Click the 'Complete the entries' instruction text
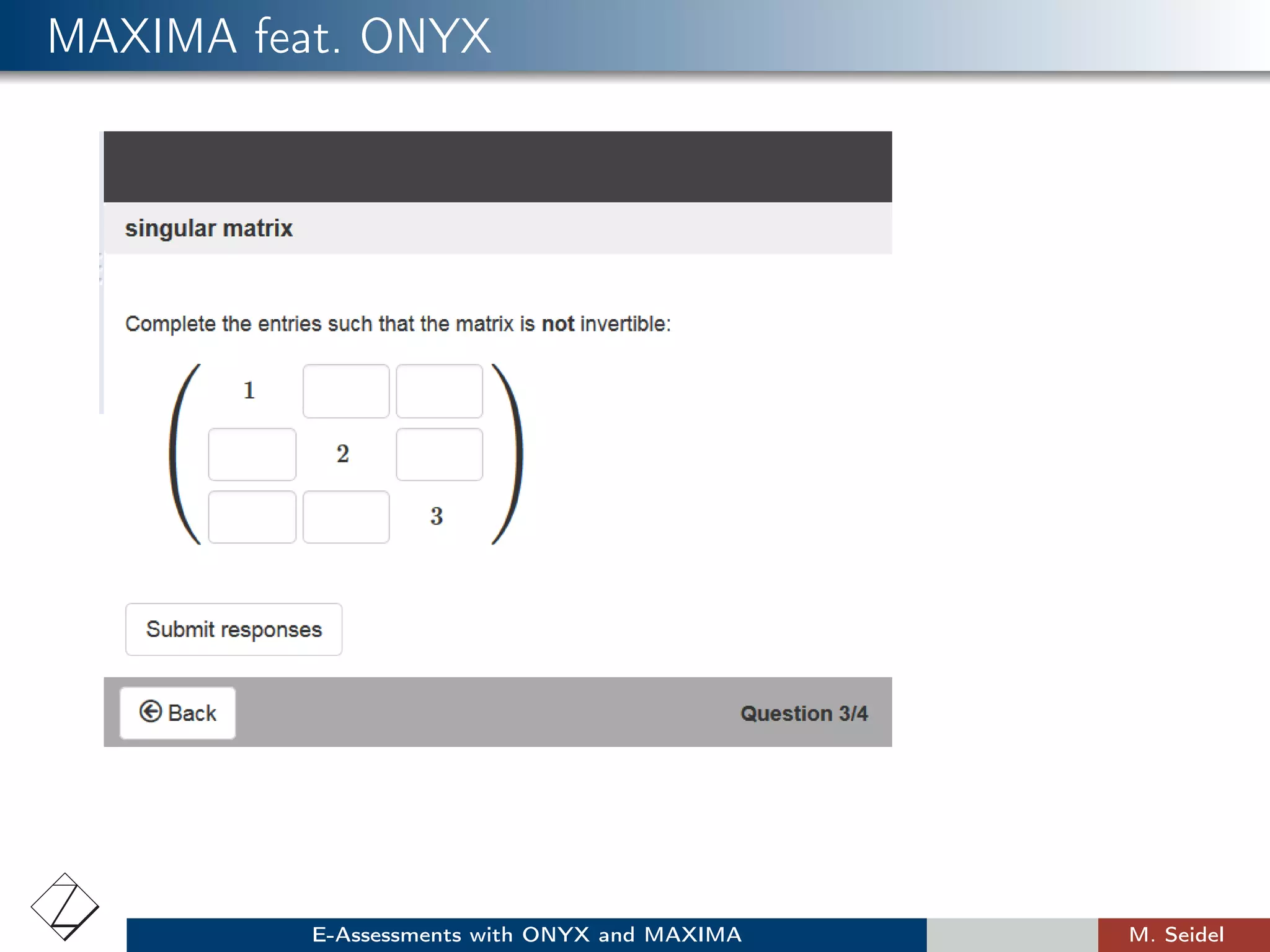Screen dimensions: 1270x952 [398, 324]
